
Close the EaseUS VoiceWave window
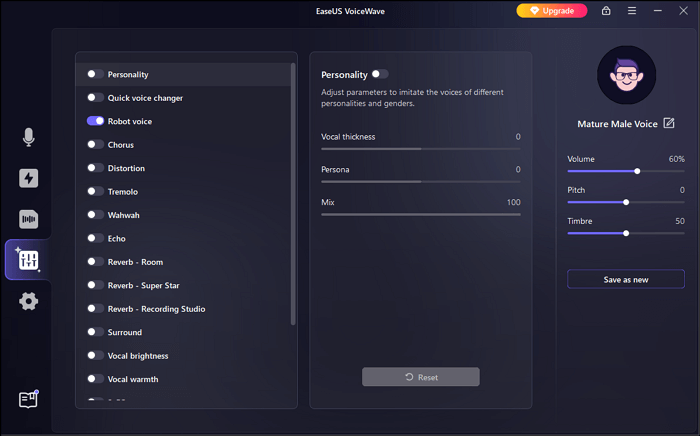coord(683,11)
